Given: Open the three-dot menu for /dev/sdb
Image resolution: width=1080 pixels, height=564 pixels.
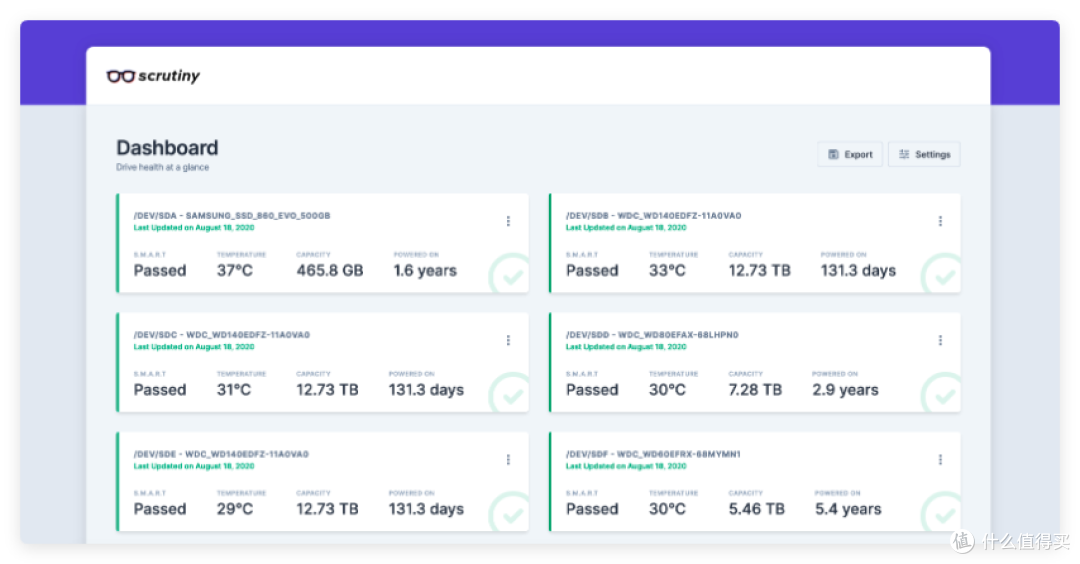Looking at the screenshot, I should [940, 221].
